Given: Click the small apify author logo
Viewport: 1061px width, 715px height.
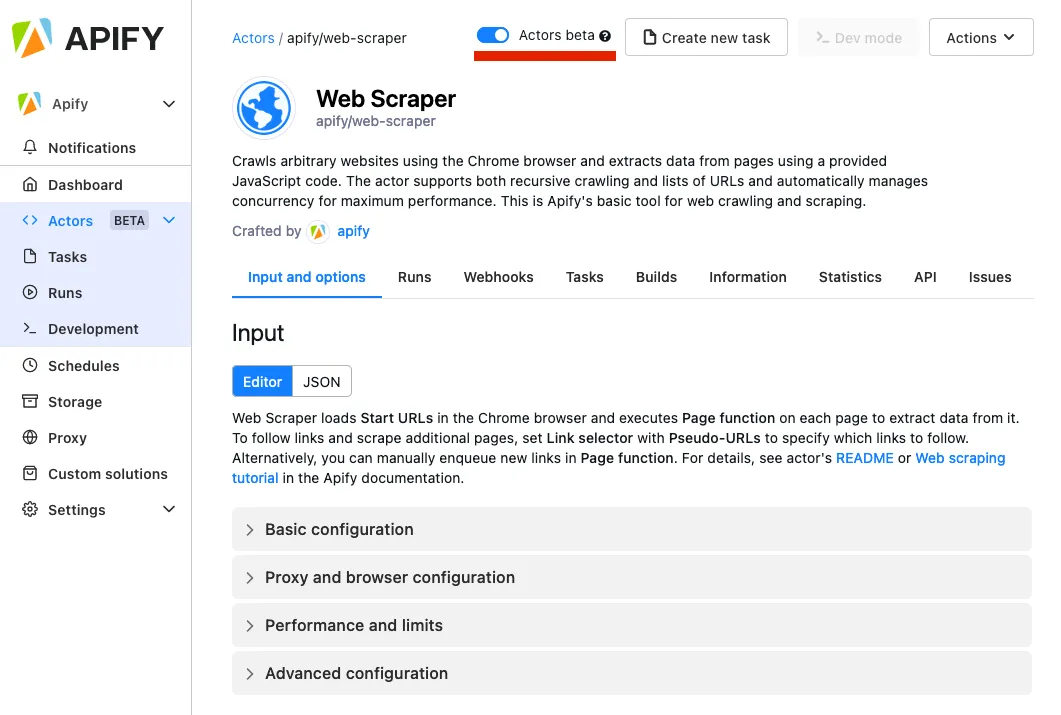Looking at the screenshot, I should tap(318, 231).
